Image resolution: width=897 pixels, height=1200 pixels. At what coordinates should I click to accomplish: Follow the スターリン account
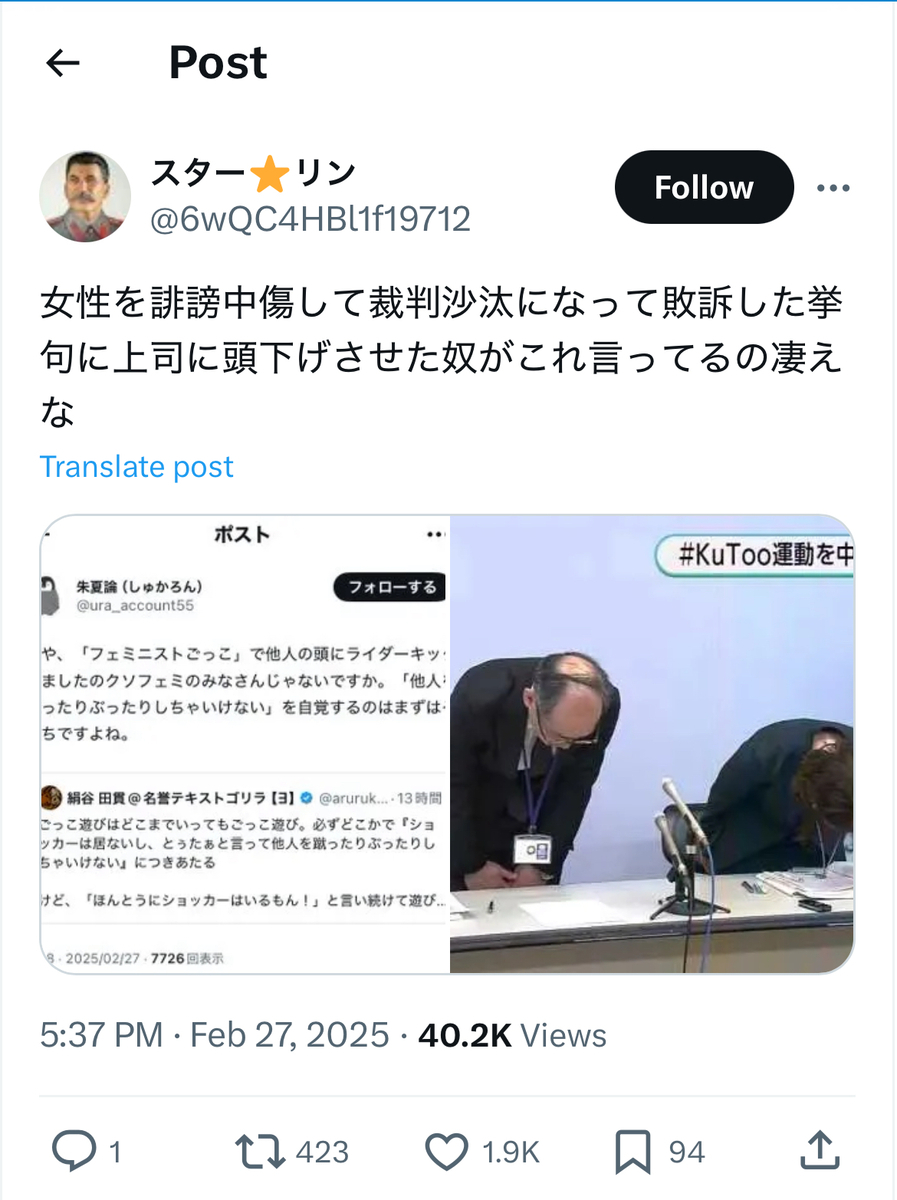coord(704,187)
